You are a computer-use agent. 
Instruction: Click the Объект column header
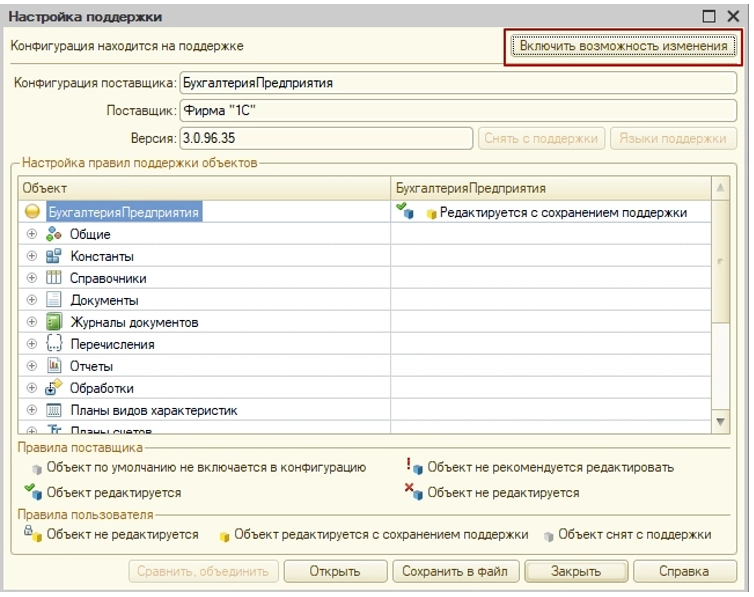[x=204, y=188]
